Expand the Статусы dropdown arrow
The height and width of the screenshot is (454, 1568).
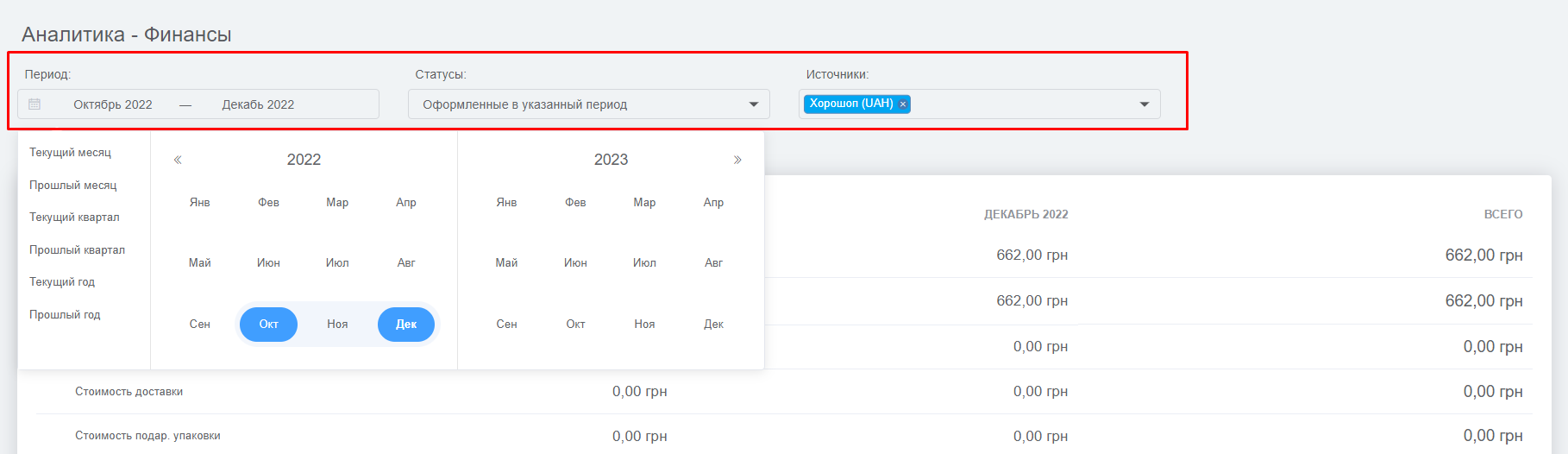point(754,104)
